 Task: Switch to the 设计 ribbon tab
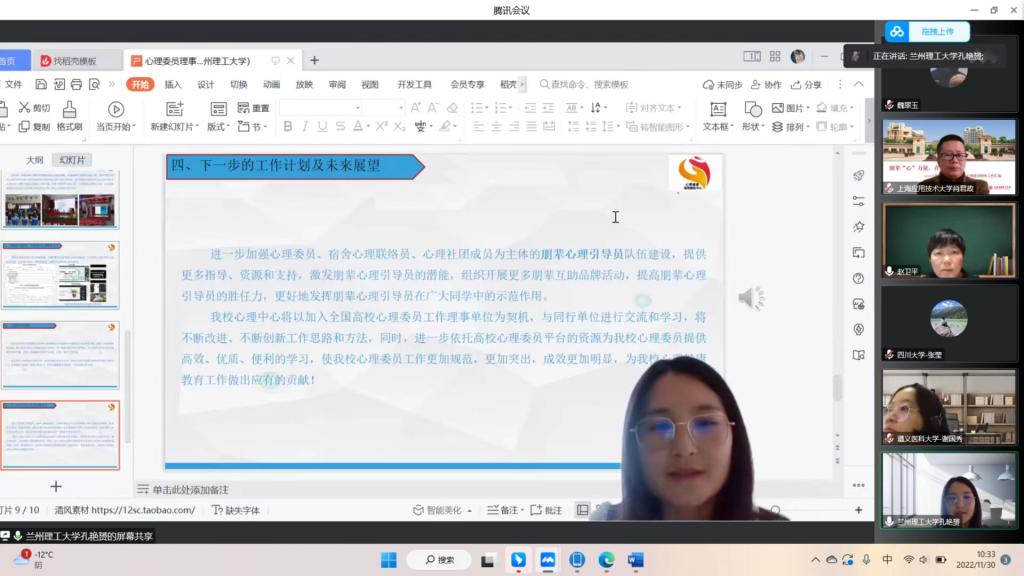point(206,84)
